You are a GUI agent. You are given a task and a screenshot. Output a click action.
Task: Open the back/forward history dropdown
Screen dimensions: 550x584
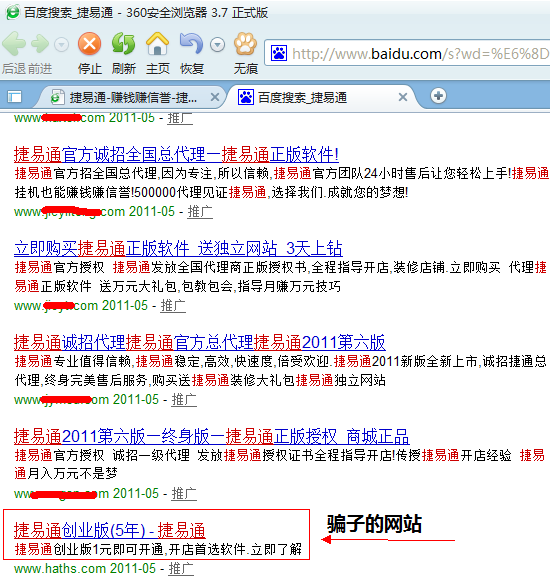pyautogui.click(x=61, y=45)
